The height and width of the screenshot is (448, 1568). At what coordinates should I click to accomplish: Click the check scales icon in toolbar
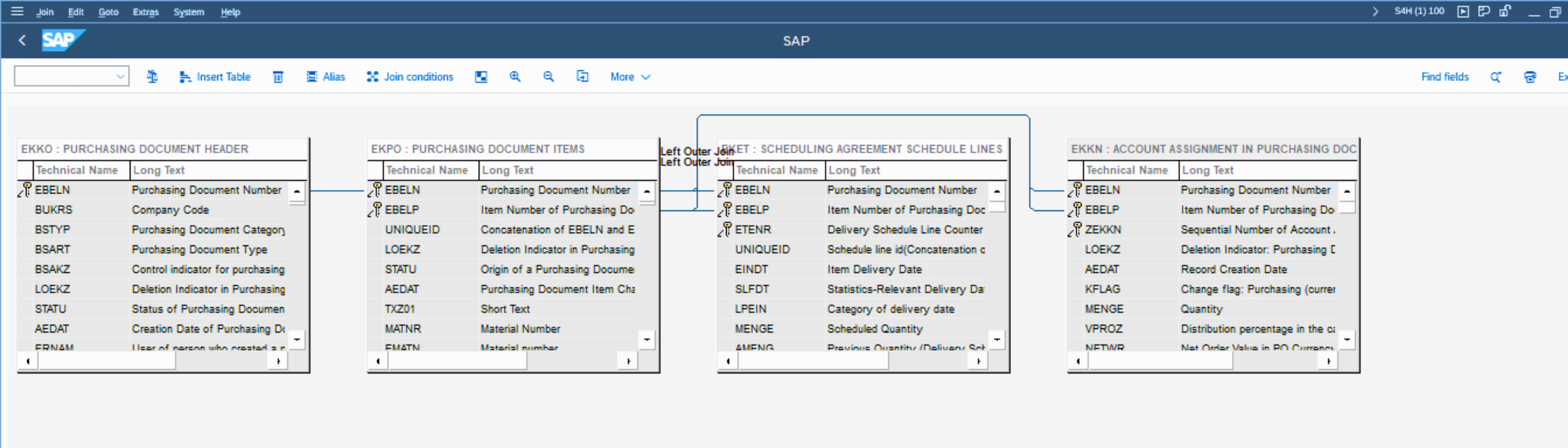(152, 77)
